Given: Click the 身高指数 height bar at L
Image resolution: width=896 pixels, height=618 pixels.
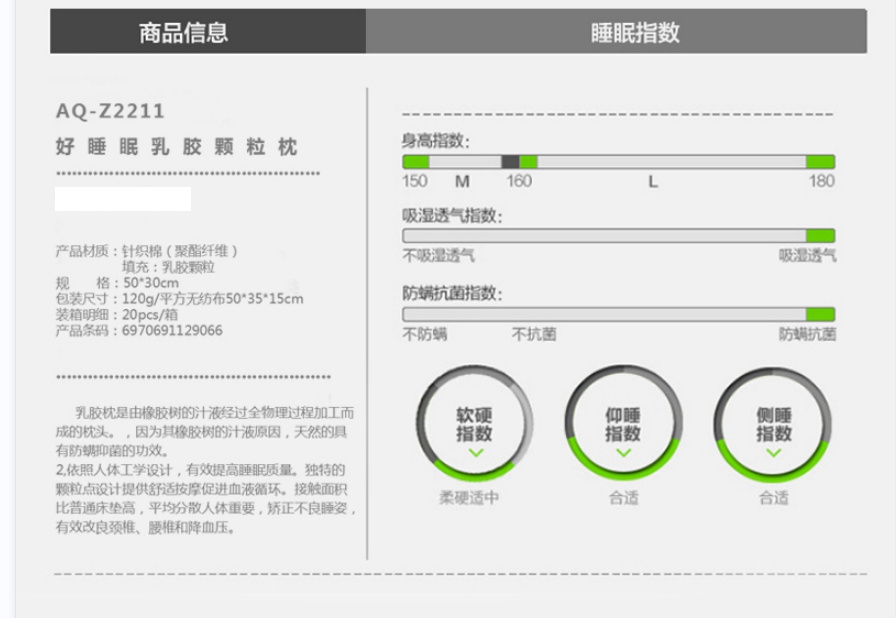Looking at the screenshot, I should [x=653, y=162].
